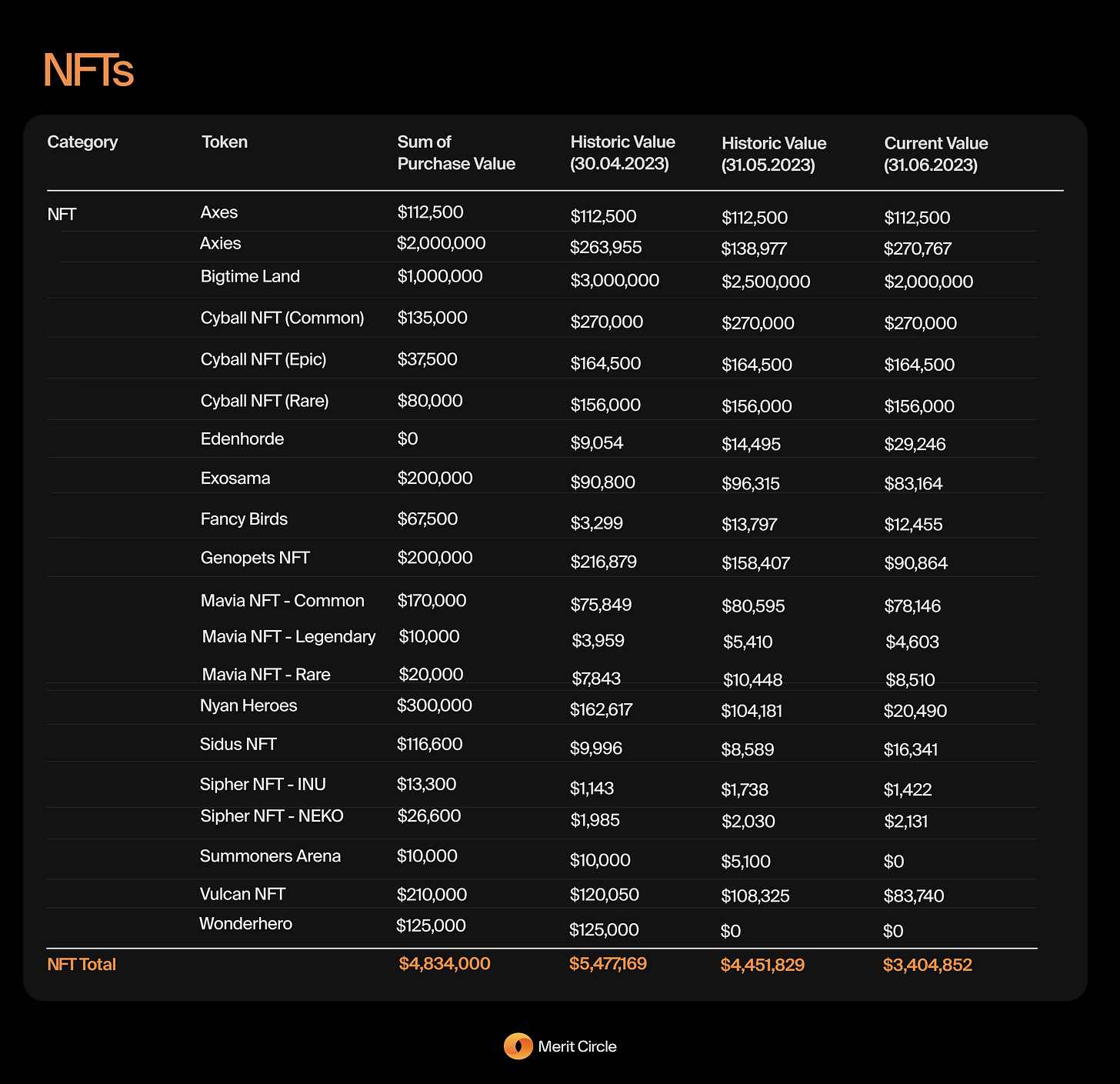Click the $4,451,829 total value

pyautogui.click(x=762, y=965)
